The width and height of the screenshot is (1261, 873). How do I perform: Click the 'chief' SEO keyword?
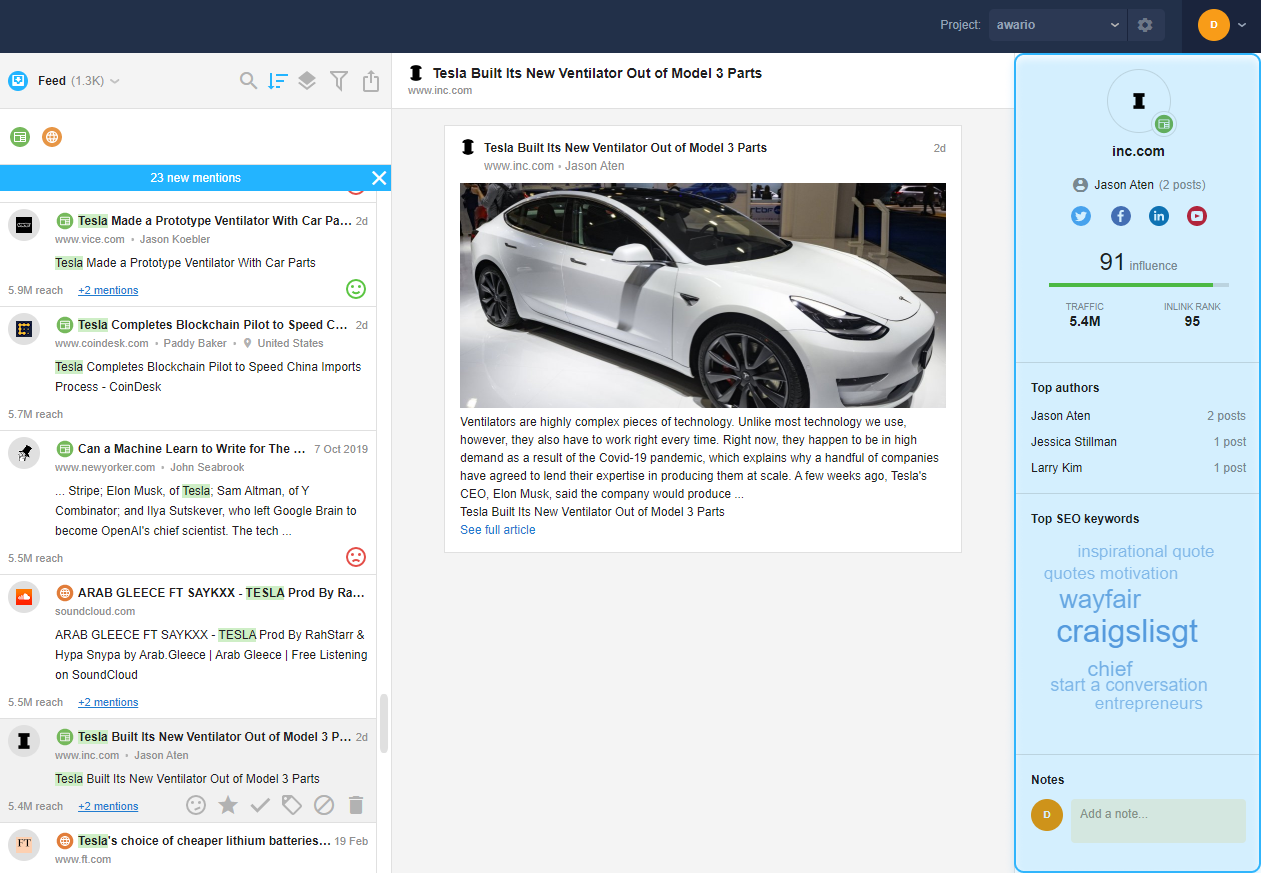point(1110,669)
